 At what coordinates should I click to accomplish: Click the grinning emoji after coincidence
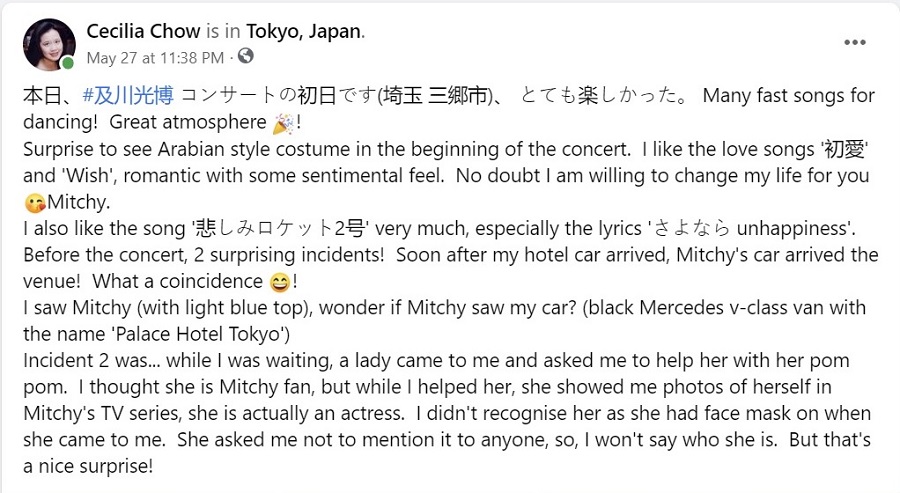(280, 282)
